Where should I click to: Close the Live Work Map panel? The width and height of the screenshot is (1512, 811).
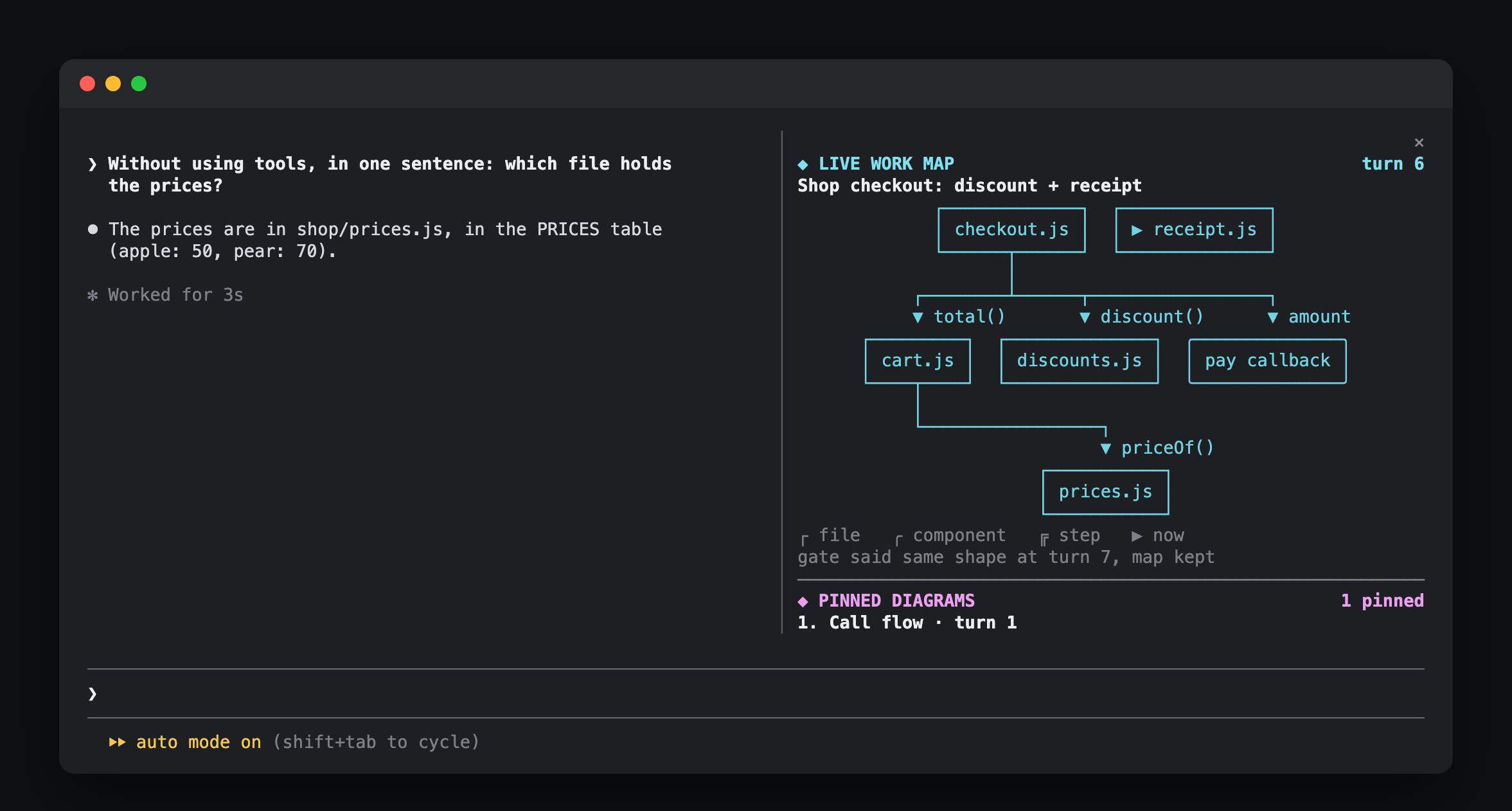click(x=1419, y=143)
